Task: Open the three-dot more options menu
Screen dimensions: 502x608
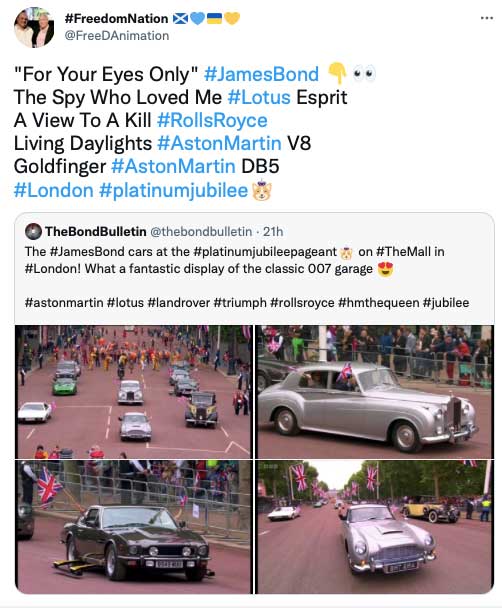Action: (x=486, y=18)
